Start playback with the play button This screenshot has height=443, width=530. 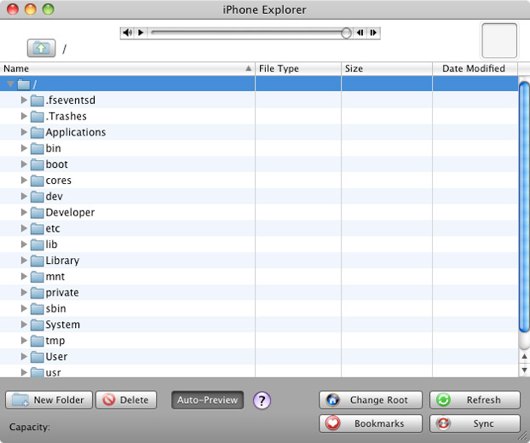[x=141, y=33]
